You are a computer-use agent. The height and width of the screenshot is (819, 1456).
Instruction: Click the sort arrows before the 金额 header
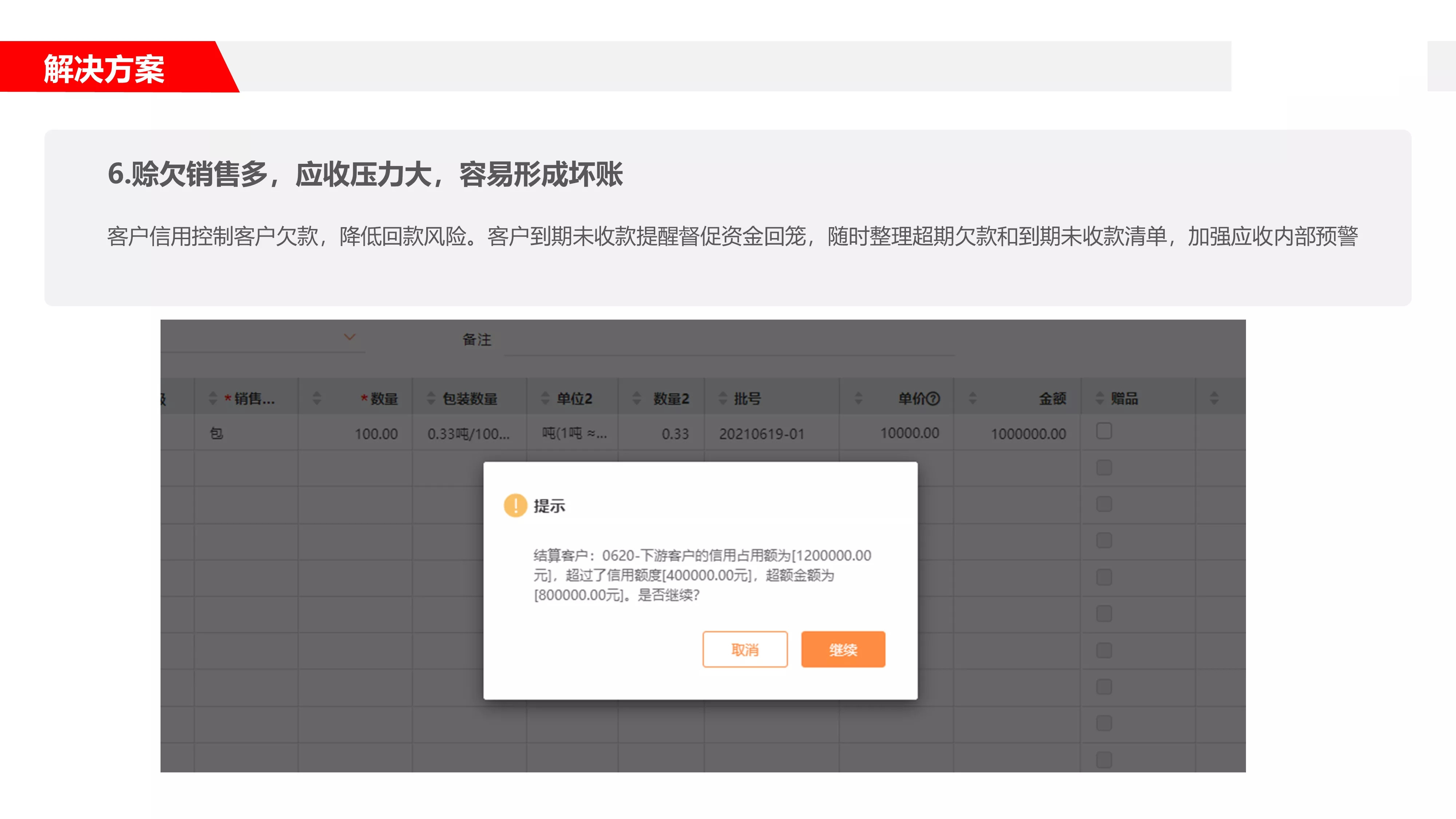click(x=973, y=399)
